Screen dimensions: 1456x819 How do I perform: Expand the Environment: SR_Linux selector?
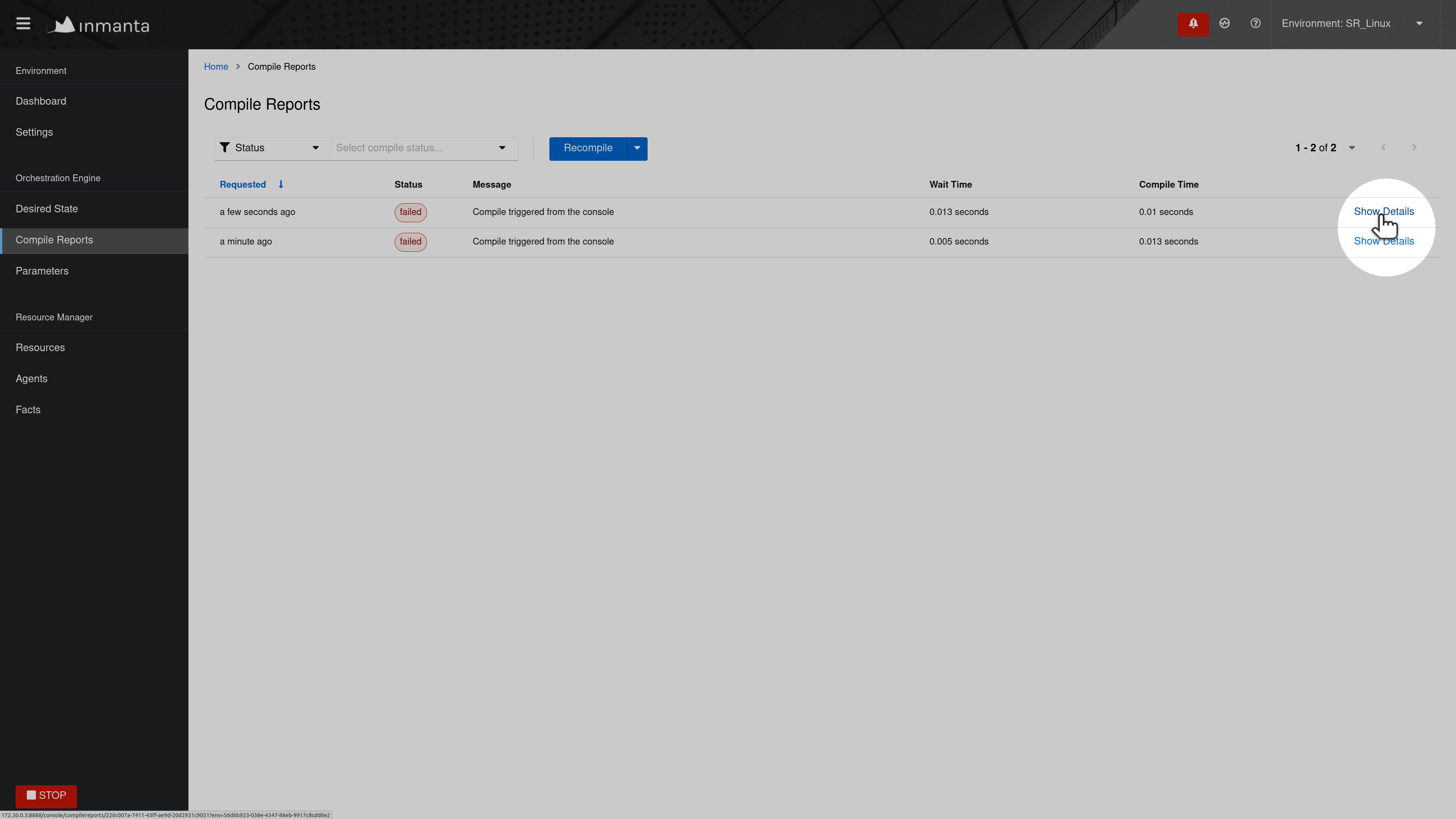(x=1351, y=24)
